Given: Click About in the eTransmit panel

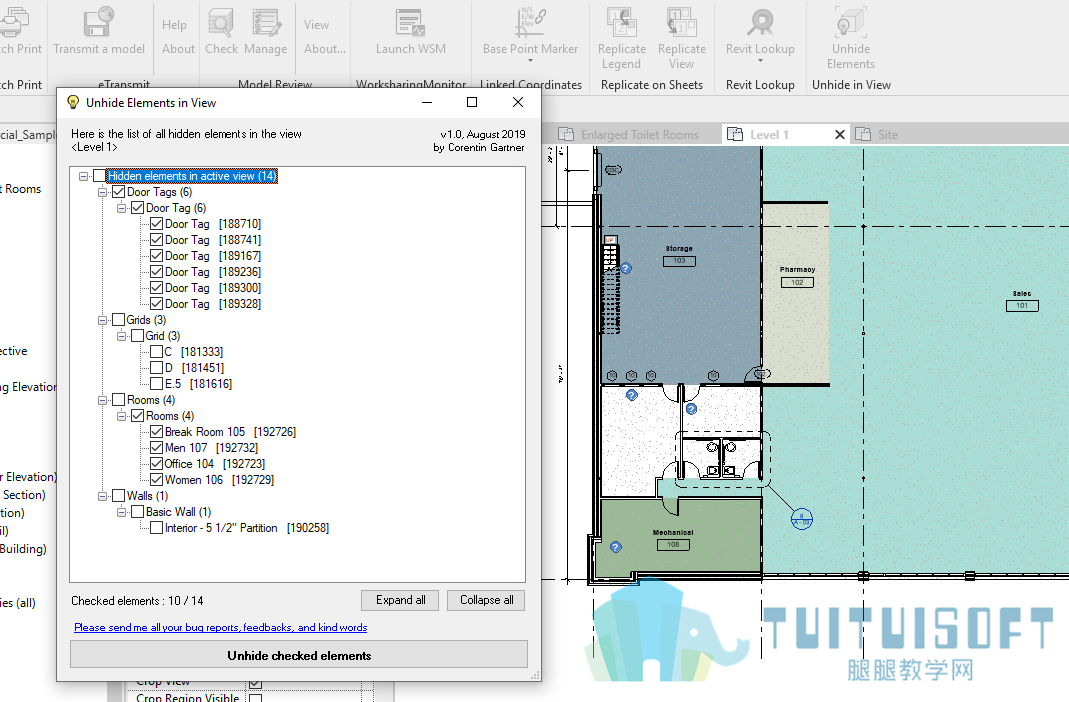Looking at the screenshot, I should point(179,49).
